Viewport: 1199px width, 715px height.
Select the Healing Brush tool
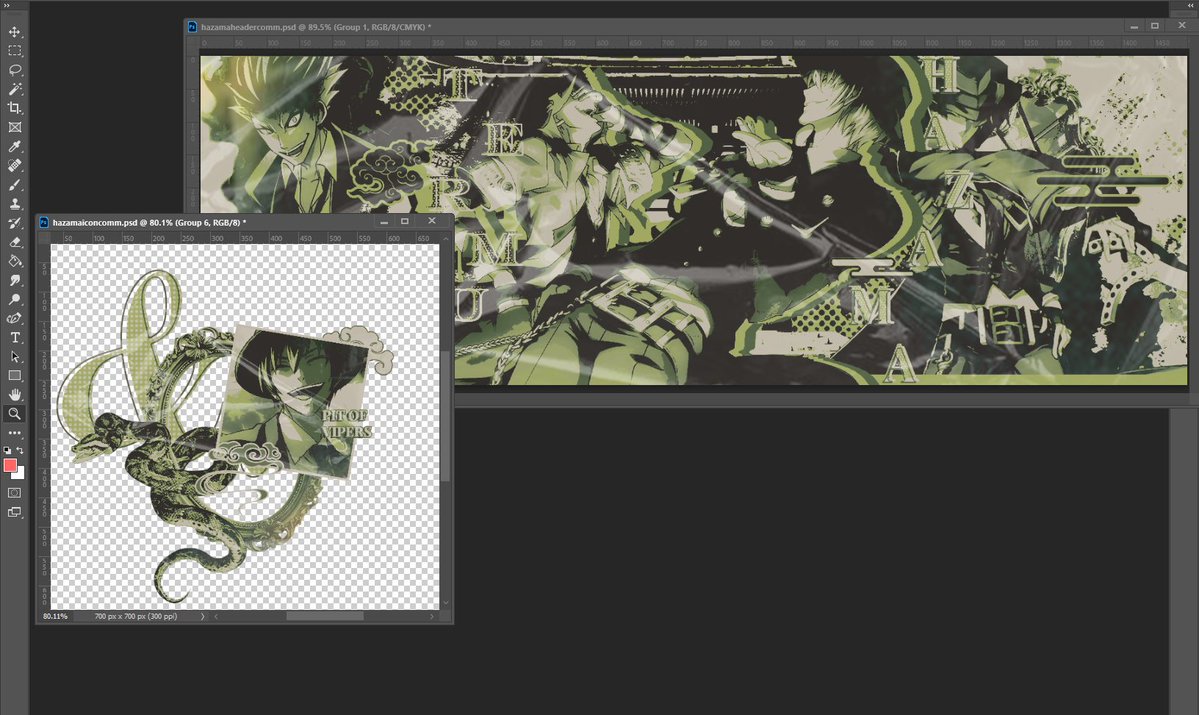15,166
